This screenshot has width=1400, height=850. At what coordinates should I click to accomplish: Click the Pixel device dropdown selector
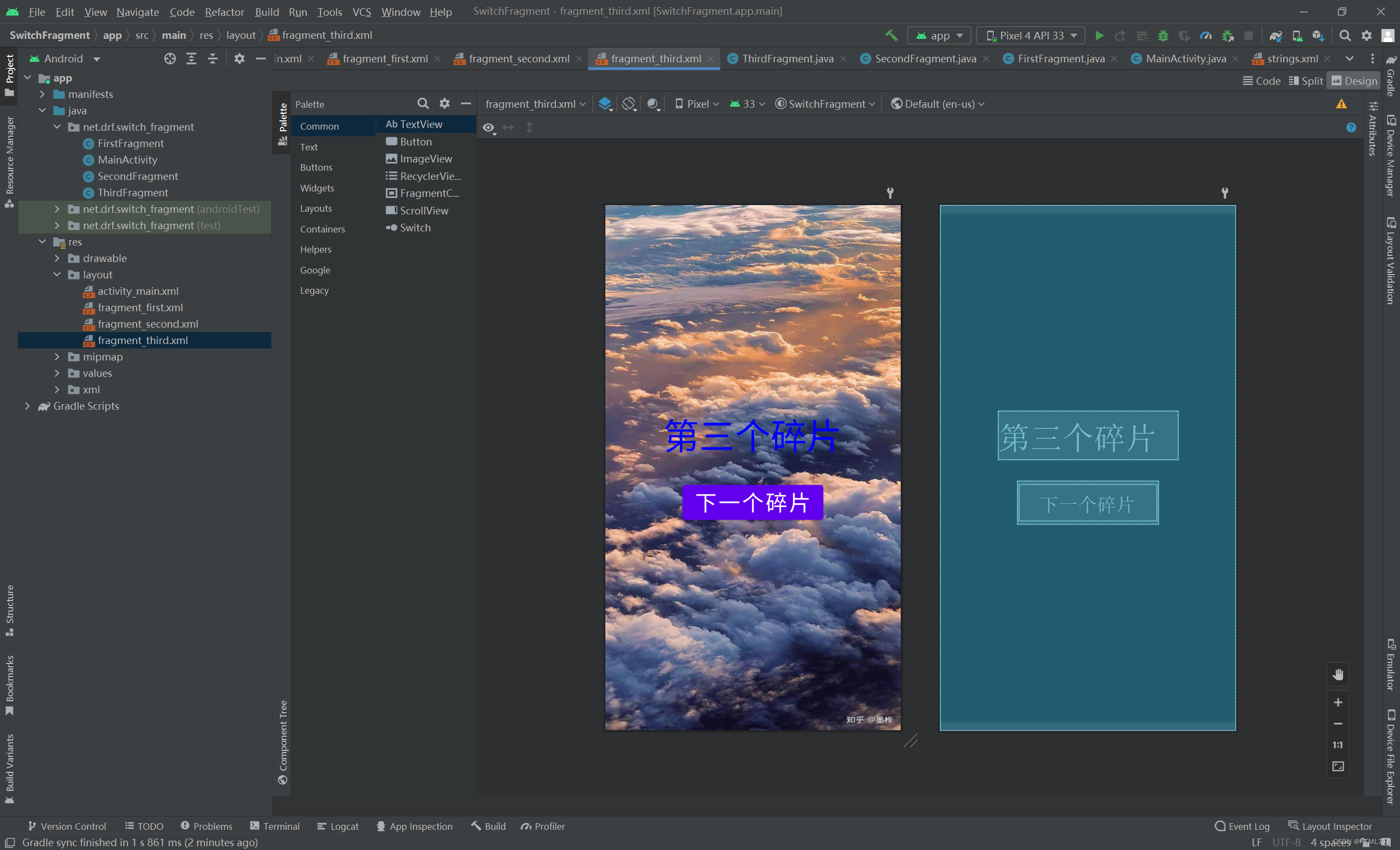pyautogui.click(x=700, y=104)
